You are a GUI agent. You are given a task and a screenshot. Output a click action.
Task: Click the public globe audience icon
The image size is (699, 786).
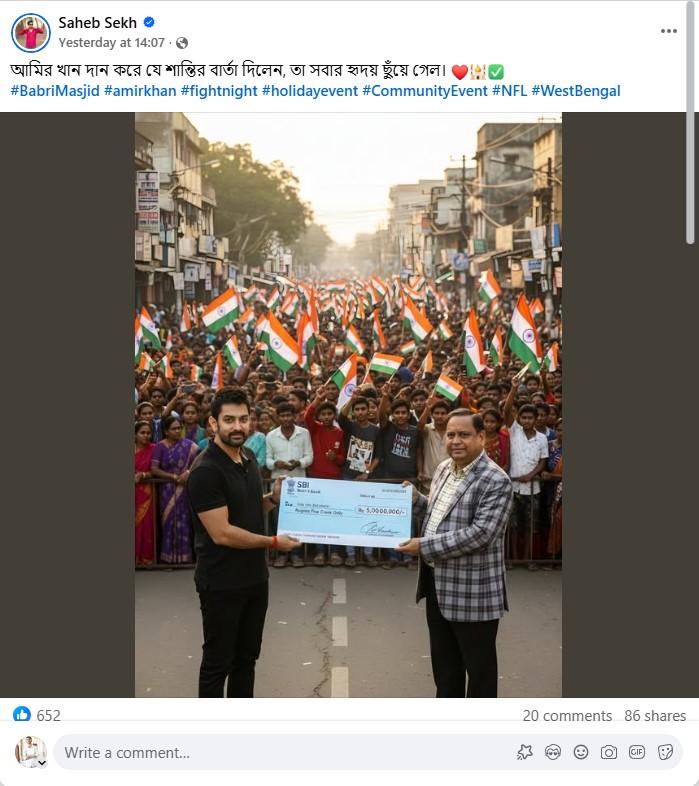[182, 43]
